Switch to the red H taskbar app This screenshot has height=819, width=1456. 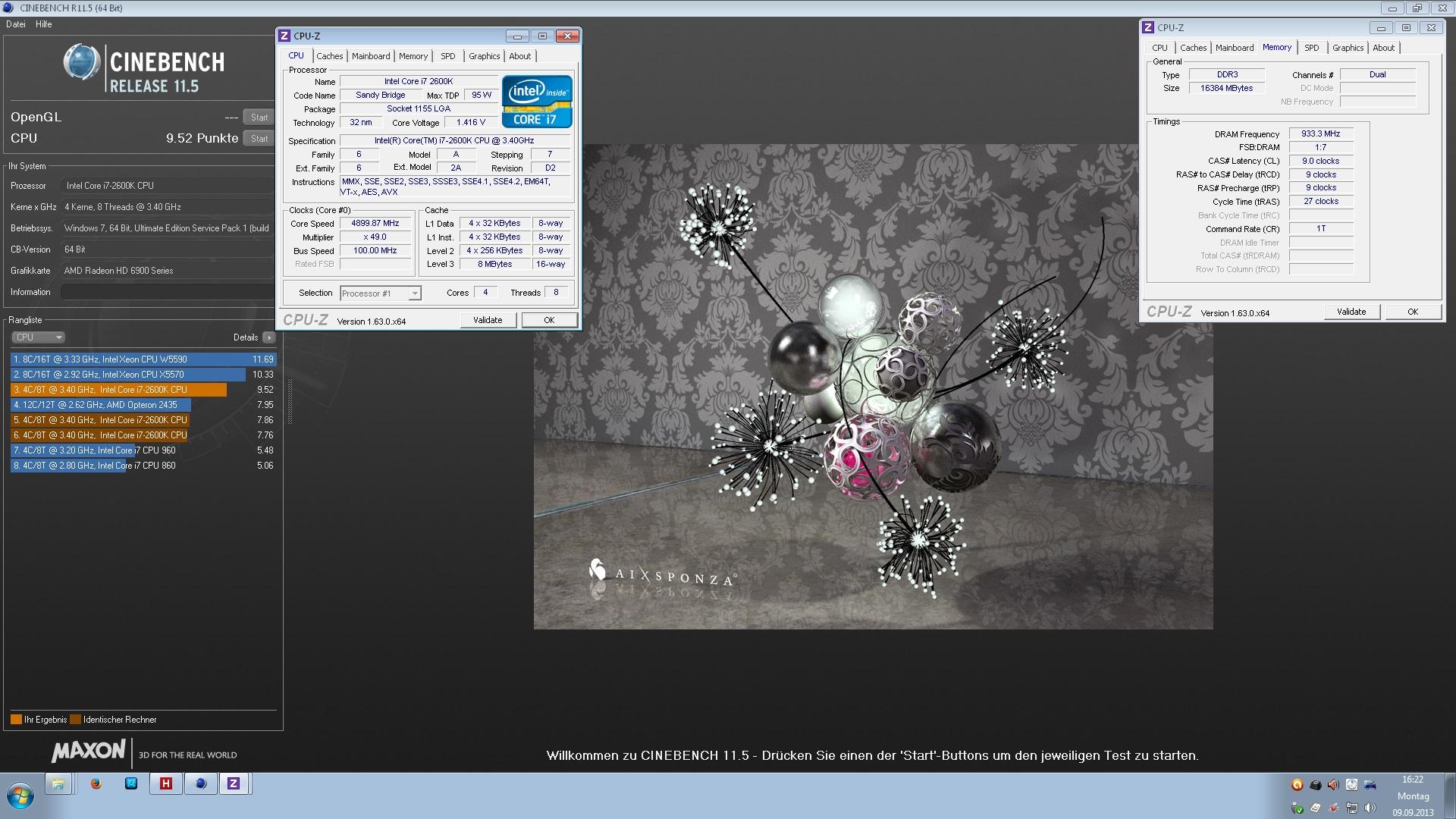(x=166, y=784)
